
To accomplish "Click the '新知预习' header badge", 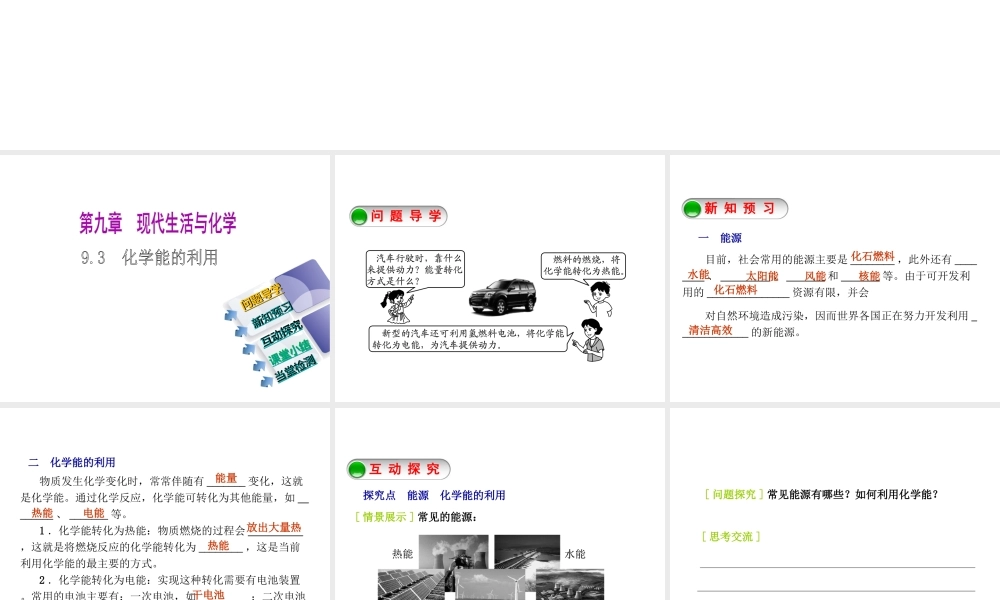I will click(x=735, y=209).
